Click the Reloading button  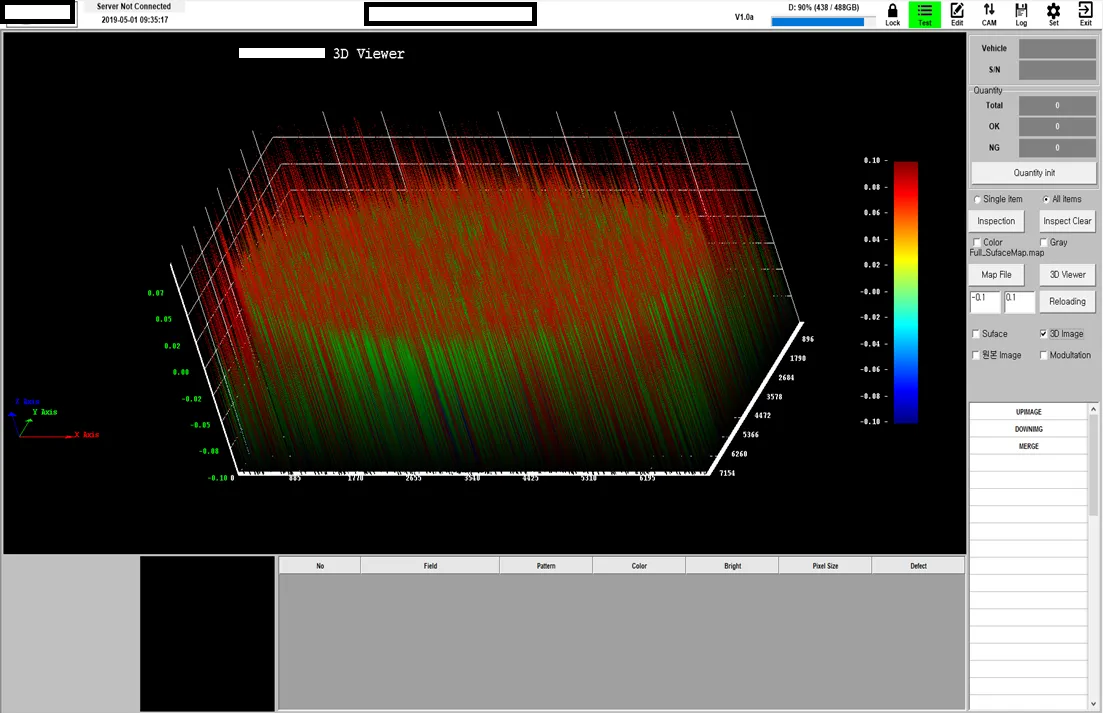click(1067, 301)
